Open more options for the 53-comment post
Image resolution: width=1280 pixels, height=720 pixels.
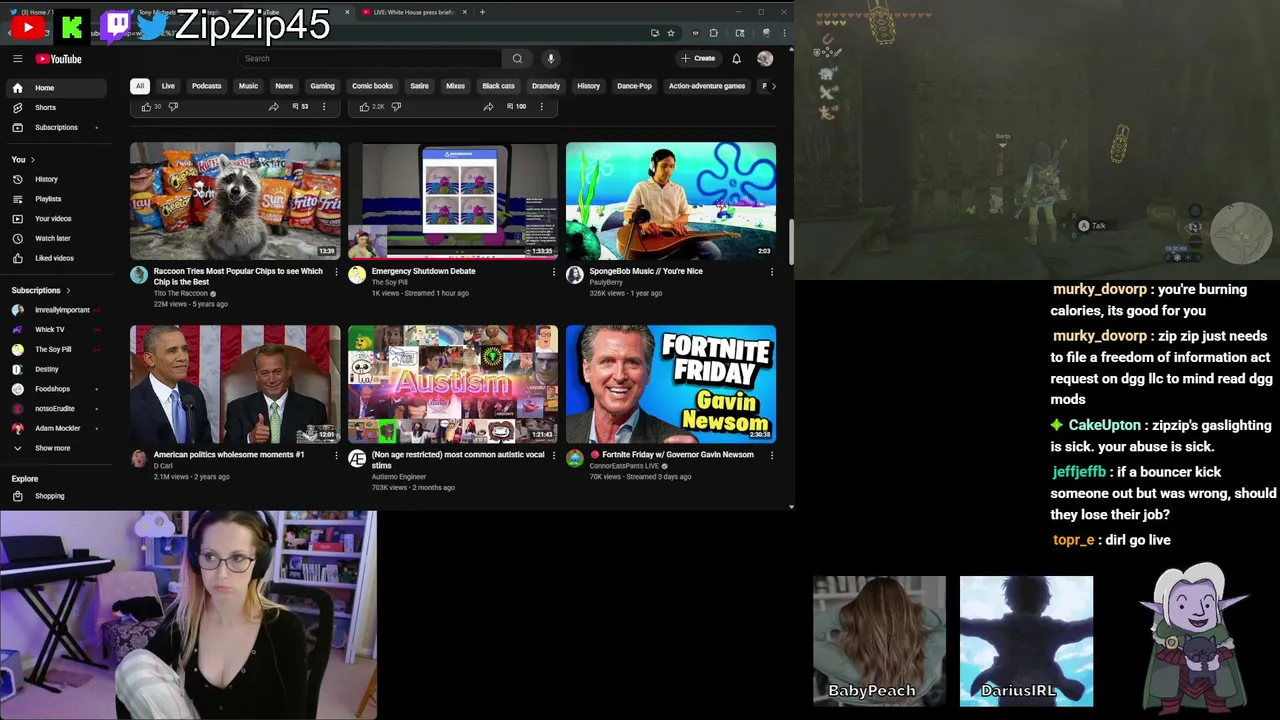[x=323, y=106]
